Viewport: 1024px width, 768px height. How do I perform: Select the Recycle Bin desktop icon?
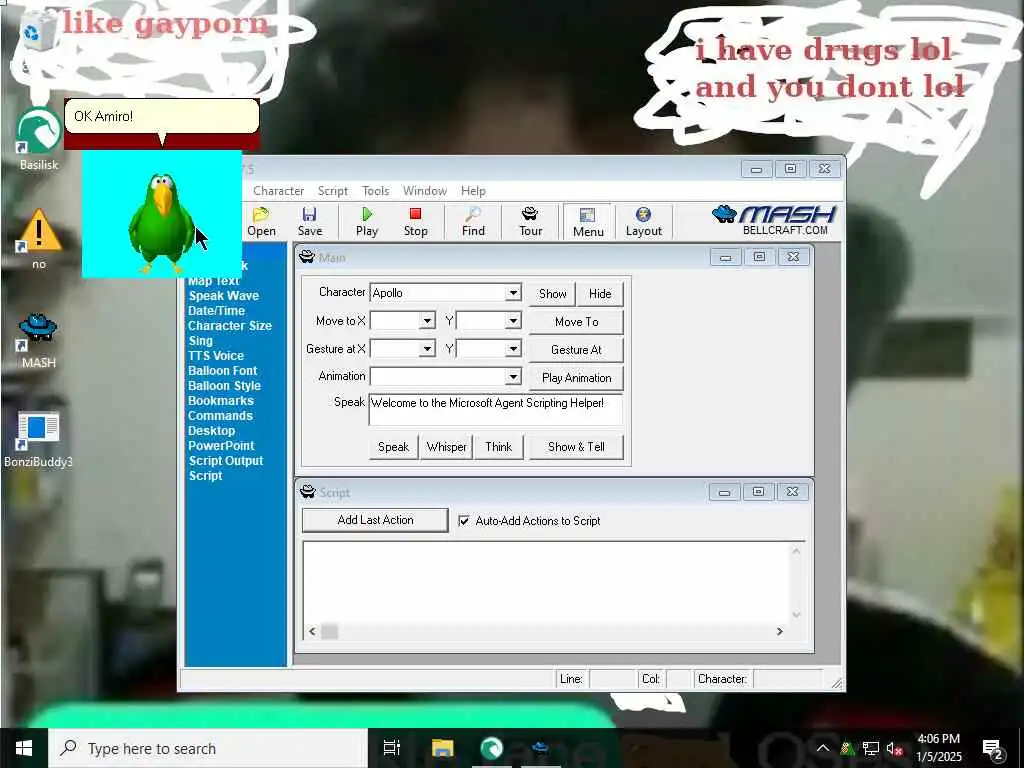(37, 29)
